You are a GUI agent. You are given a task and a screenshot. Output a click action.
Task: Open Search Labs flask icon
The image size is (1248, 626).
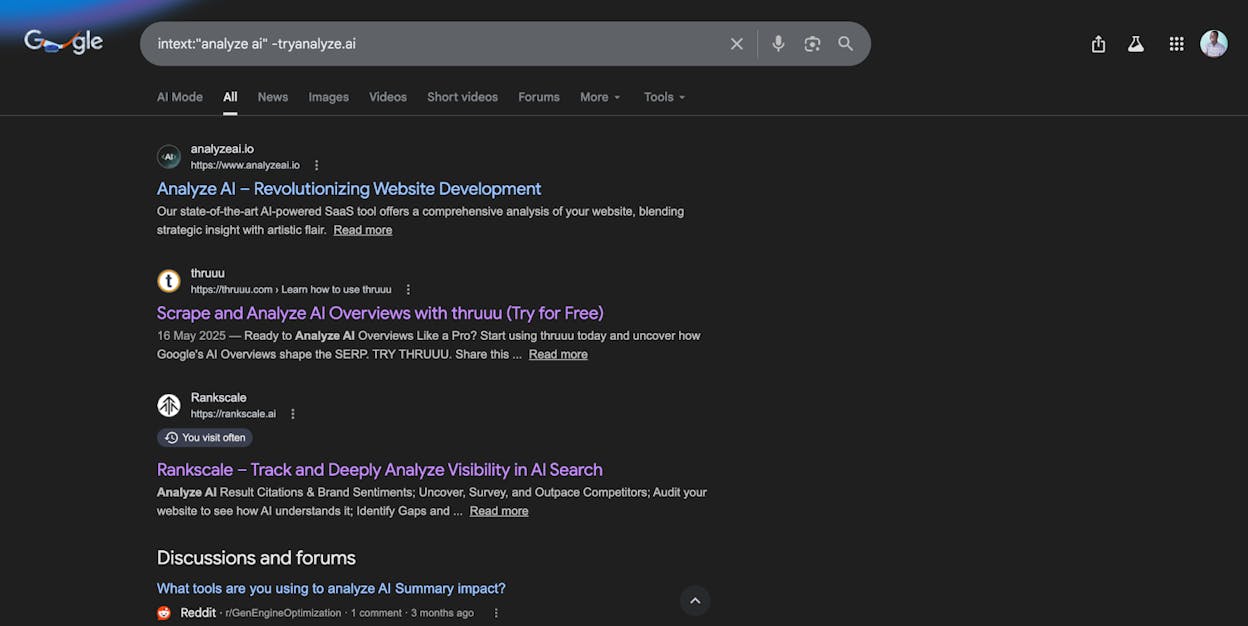tap(1136, 44)
